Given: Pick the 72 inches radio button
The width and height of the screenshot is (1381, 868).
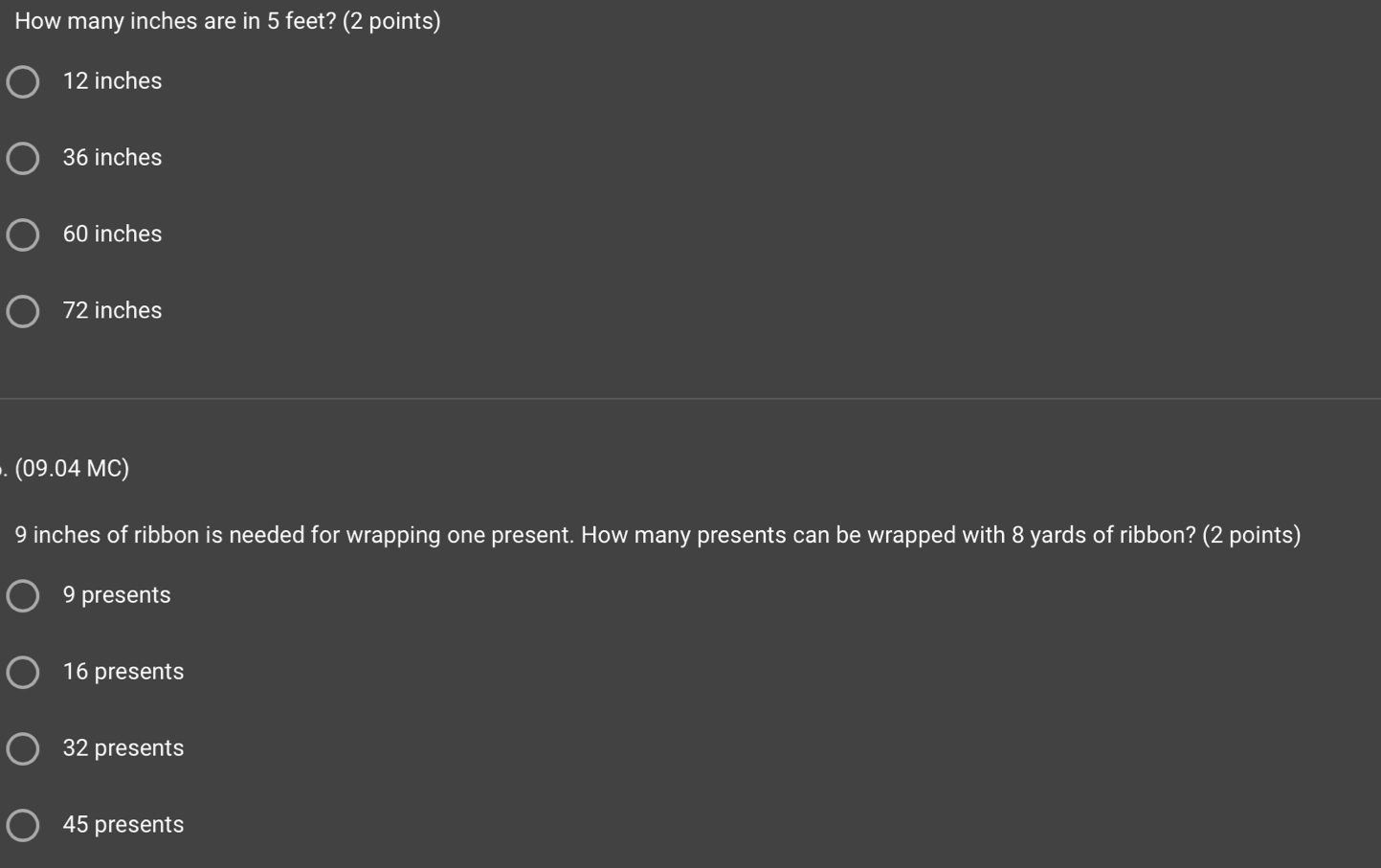Looking at the screenshot, I should click(x=22, y=311).
